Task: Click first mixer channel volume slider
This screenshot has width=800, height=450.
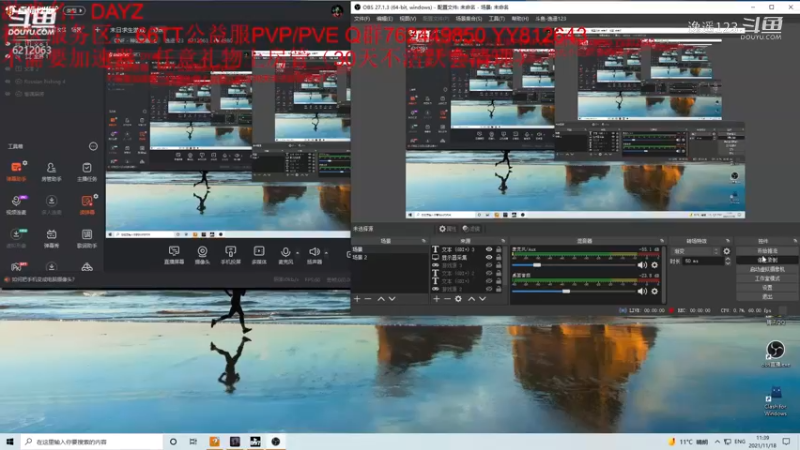Action: 573,265
